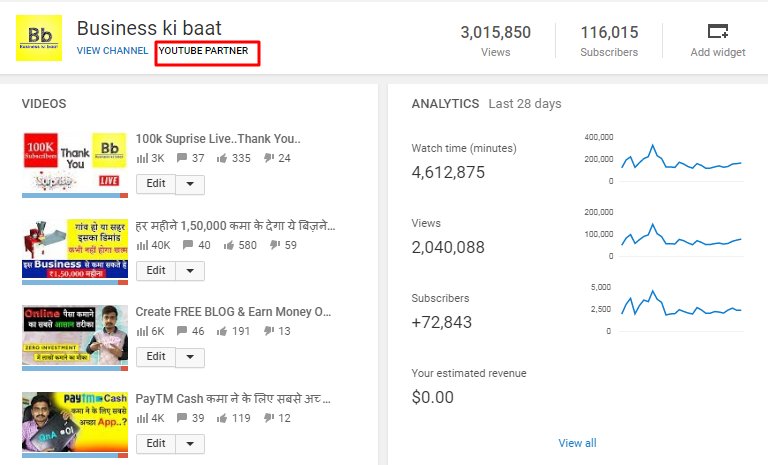The image size is (768, 465).
Task: Edit the Create FREE BLOG video
Action: 156,357
